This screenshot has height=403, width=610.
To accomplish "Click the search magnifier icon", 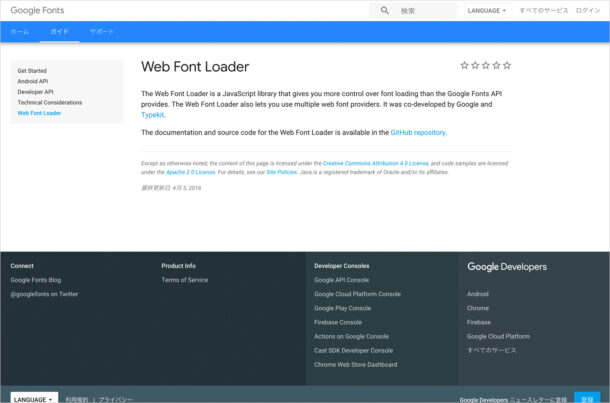I will [384, 11].
